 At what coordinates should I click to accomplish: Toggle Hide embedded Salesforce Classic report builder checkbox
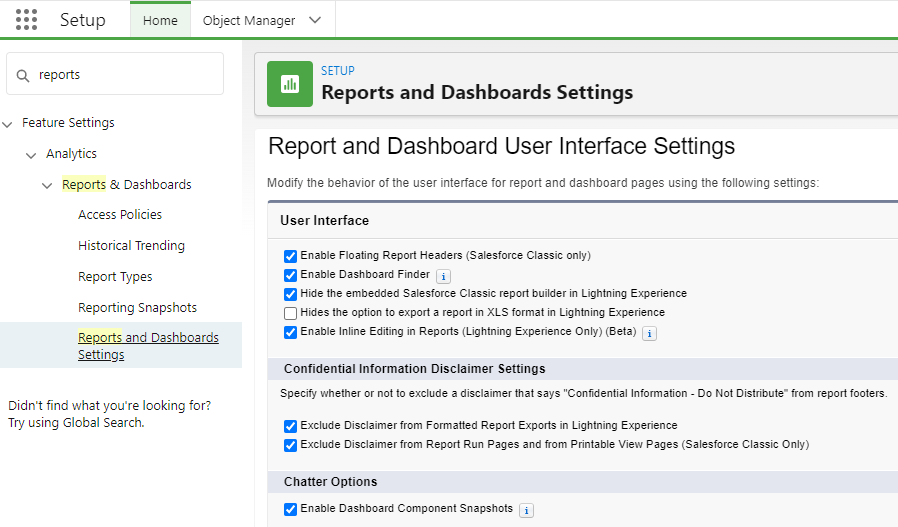point(290,294)
